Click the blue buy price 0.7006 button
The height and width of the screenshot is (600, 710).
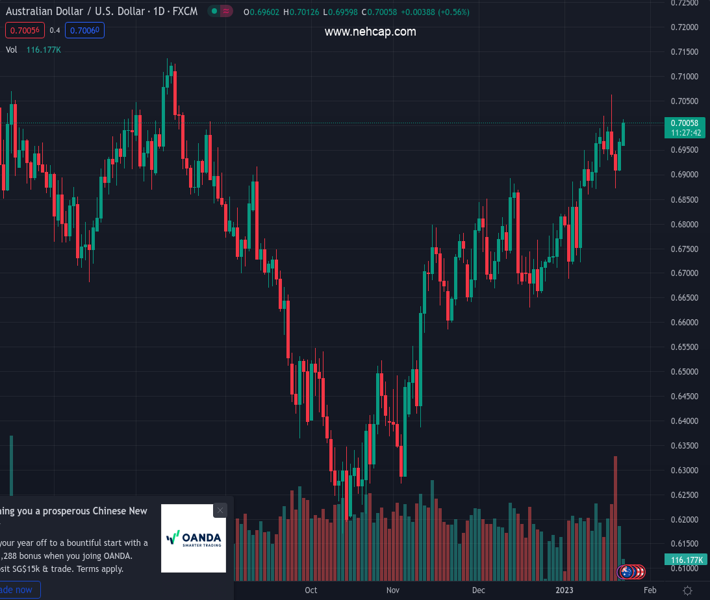(86, 30)
